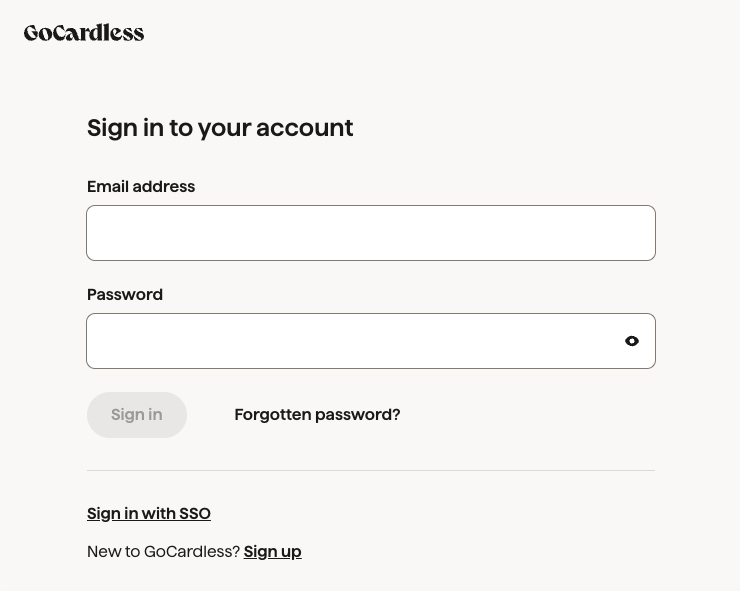Click inside the Password input field
740x591 pixels.
tap(371, 341)
